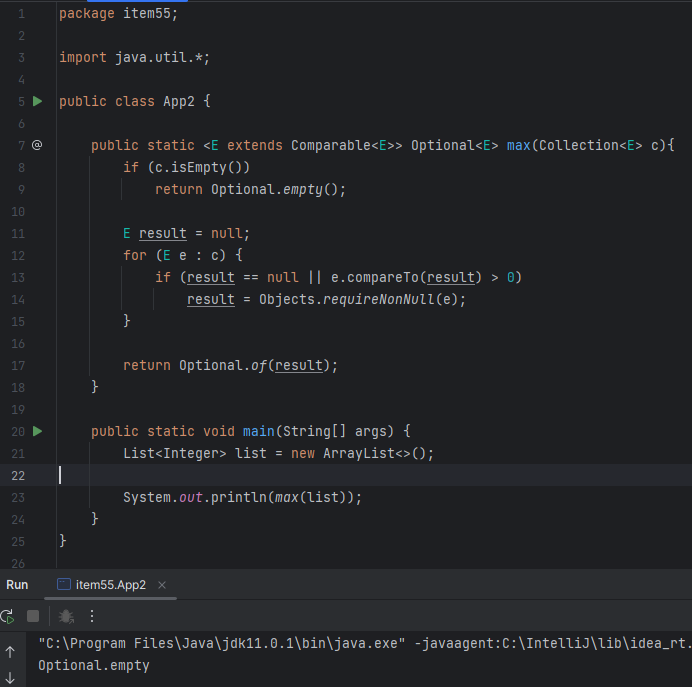The height and width of the screenshot is (687, 692).
Task: Click the java.exe command line in console
Action: point(365,643)
